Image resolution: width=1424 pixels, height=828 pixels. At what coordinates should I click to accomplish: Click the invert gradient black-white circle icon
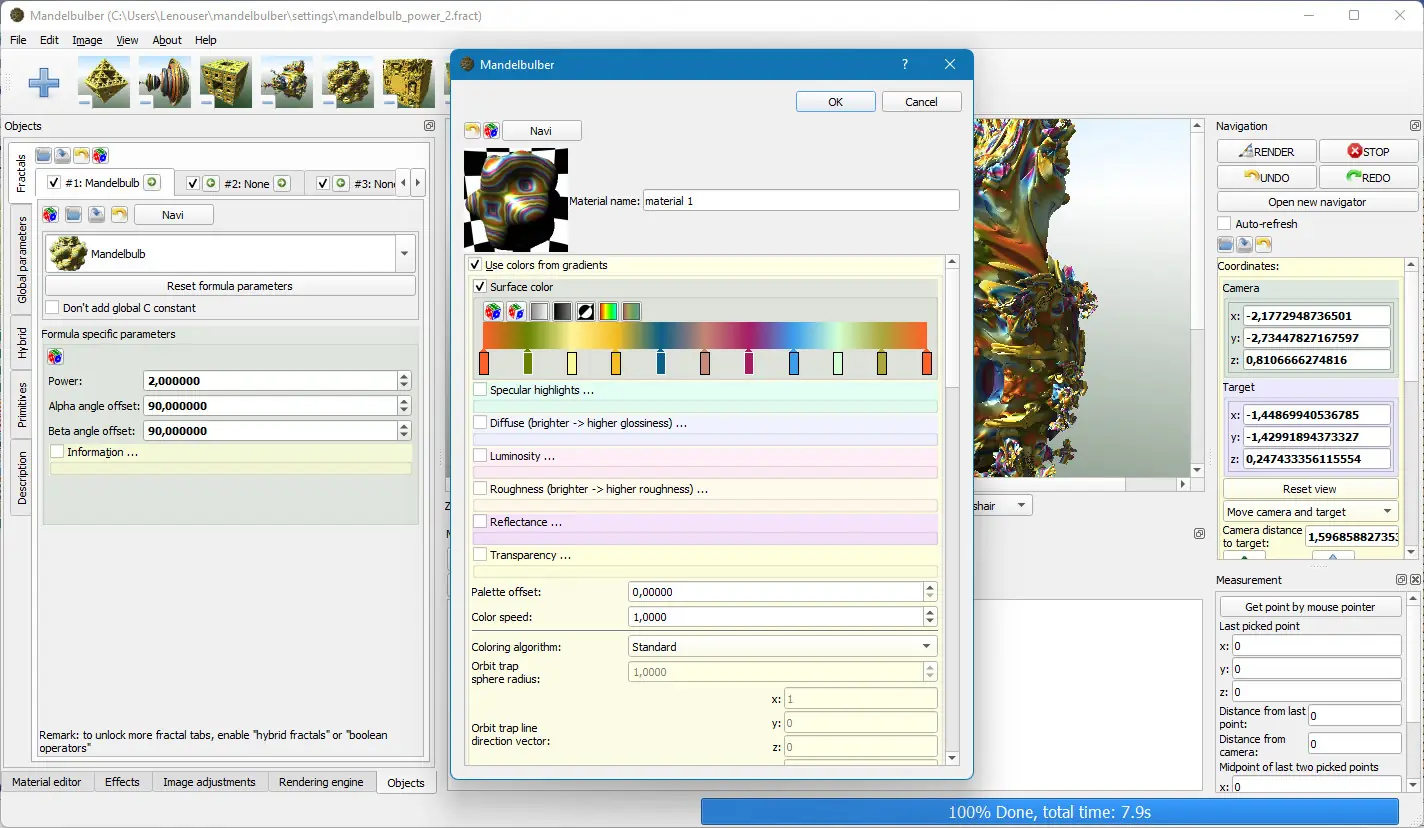[586, 311]
